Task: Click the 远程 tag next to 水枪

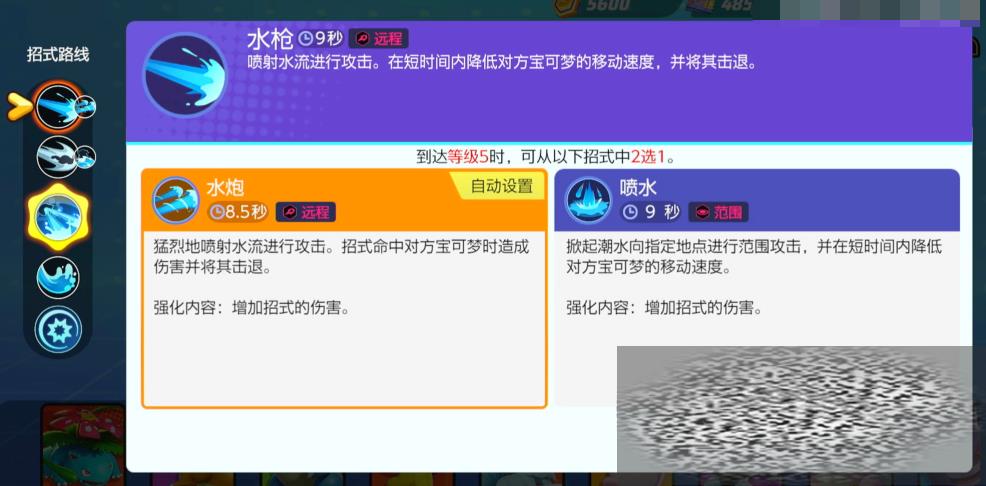Action: (x=379, y=39)
